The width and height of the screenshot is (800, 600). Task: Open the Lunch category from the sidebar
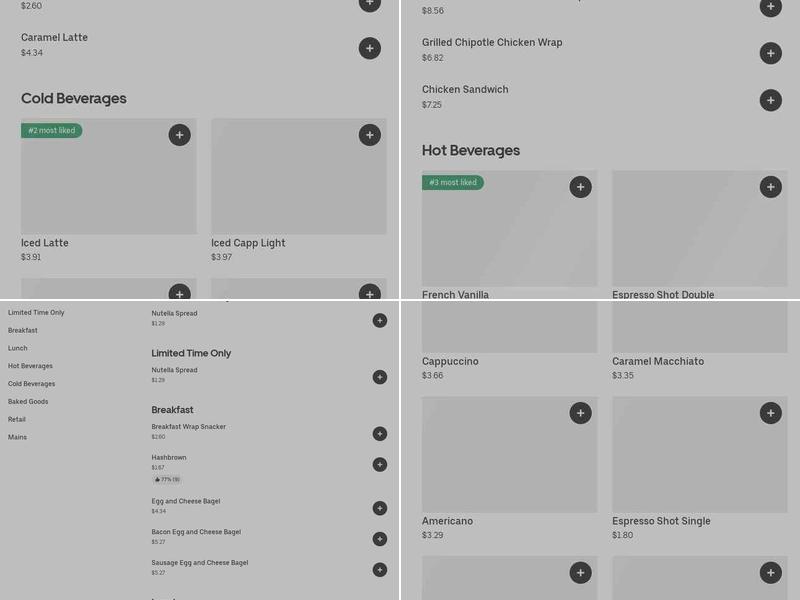click(18, 348)
